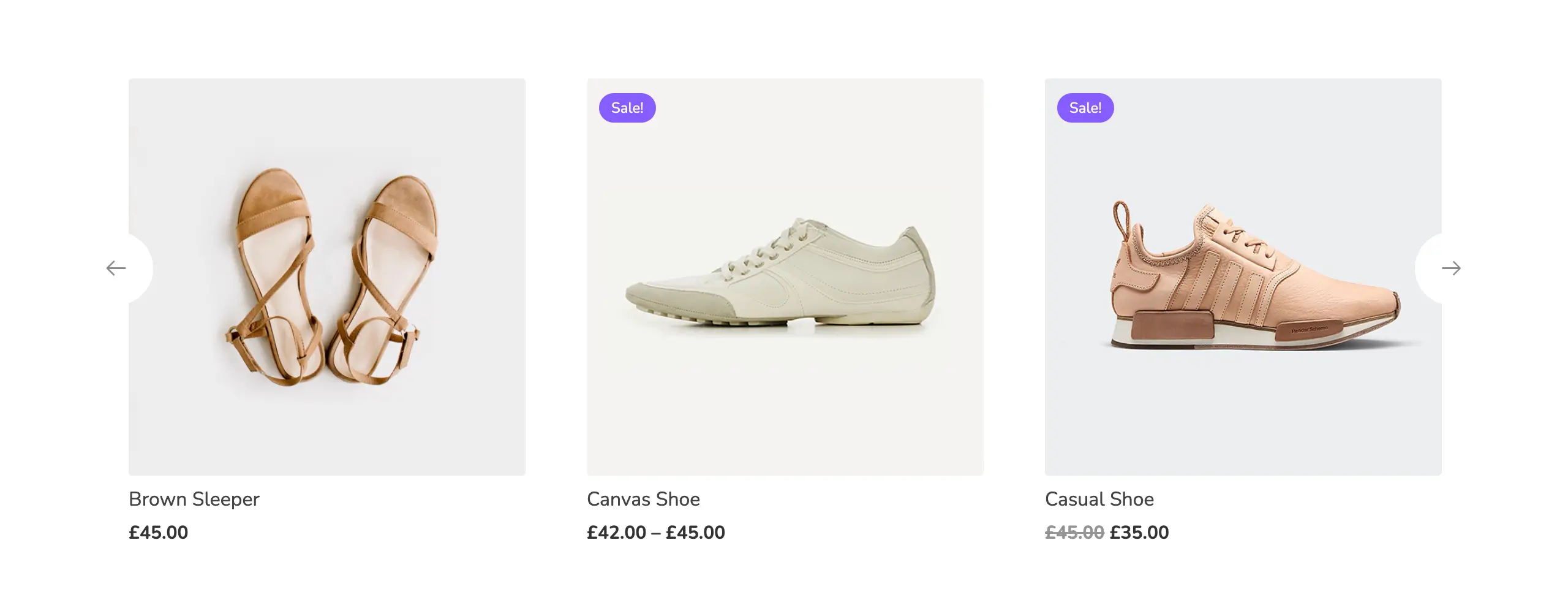Click the previous slide left arrow

(x=116, y=268)
